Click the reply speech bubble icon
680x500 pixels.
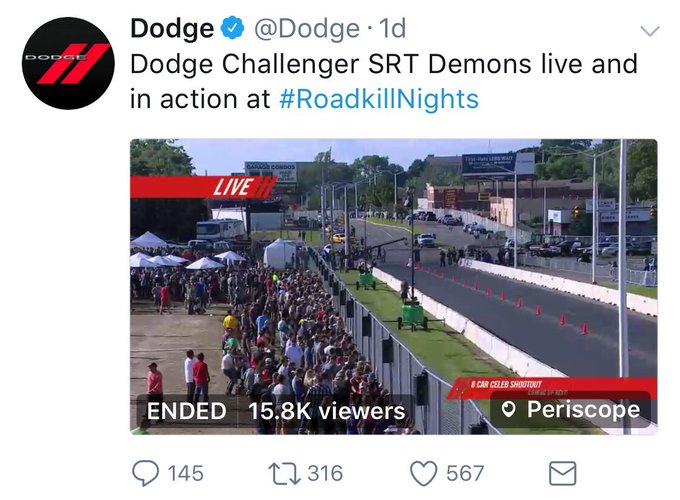tap(145, 473)
